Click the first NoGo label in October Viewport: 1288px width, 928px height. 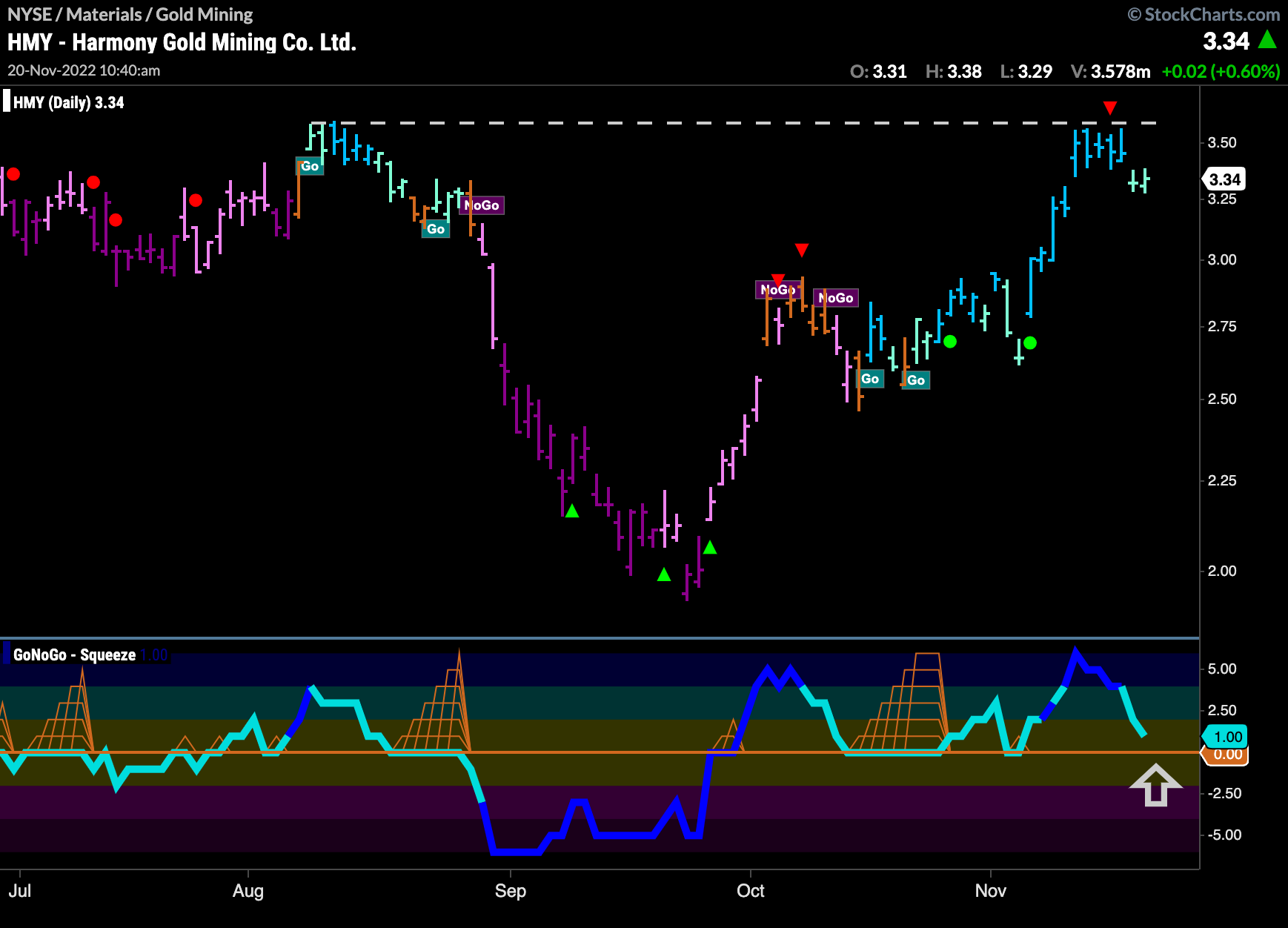(x=778, y=290)
